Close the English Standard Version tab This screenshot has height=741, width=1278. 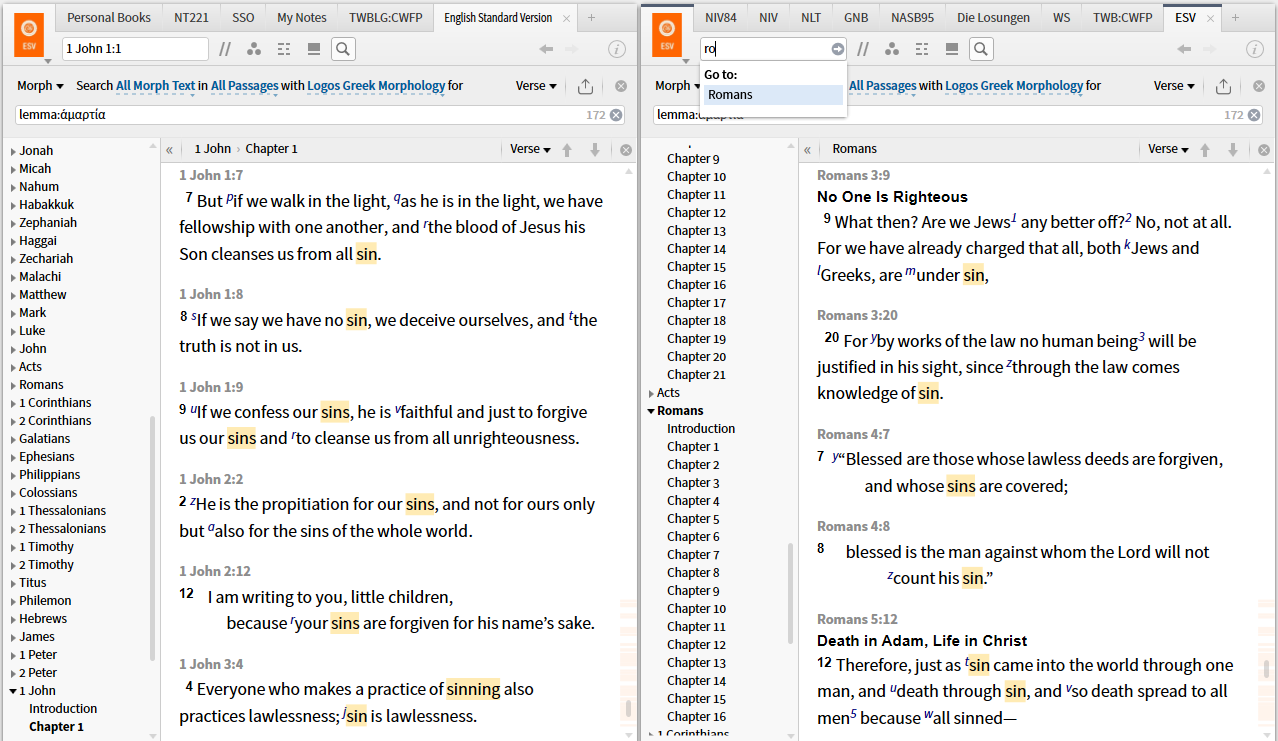(x=567, y=18)
